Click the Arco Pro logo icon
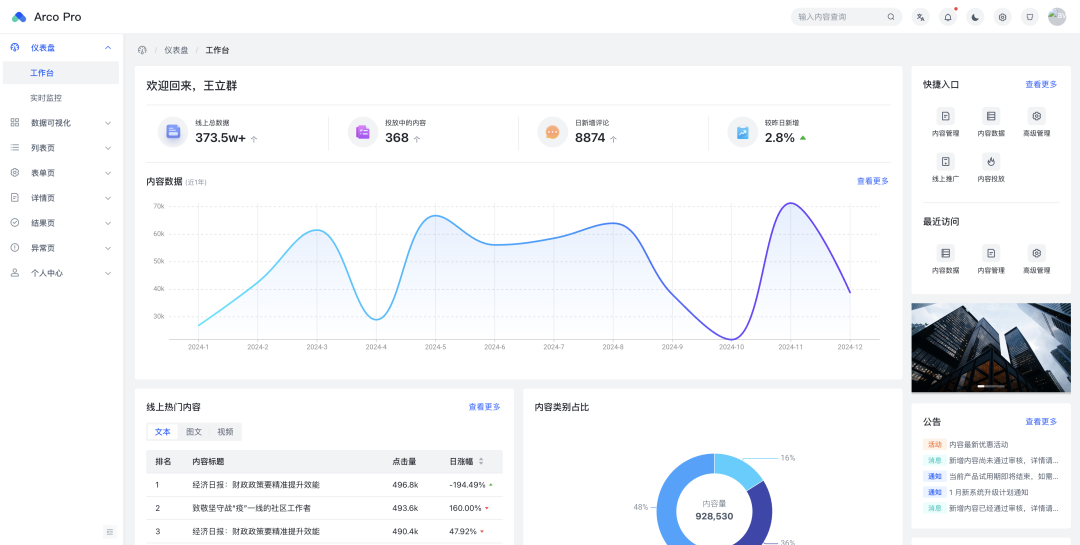Screen dimensions: 1080x545 [19, 17]
